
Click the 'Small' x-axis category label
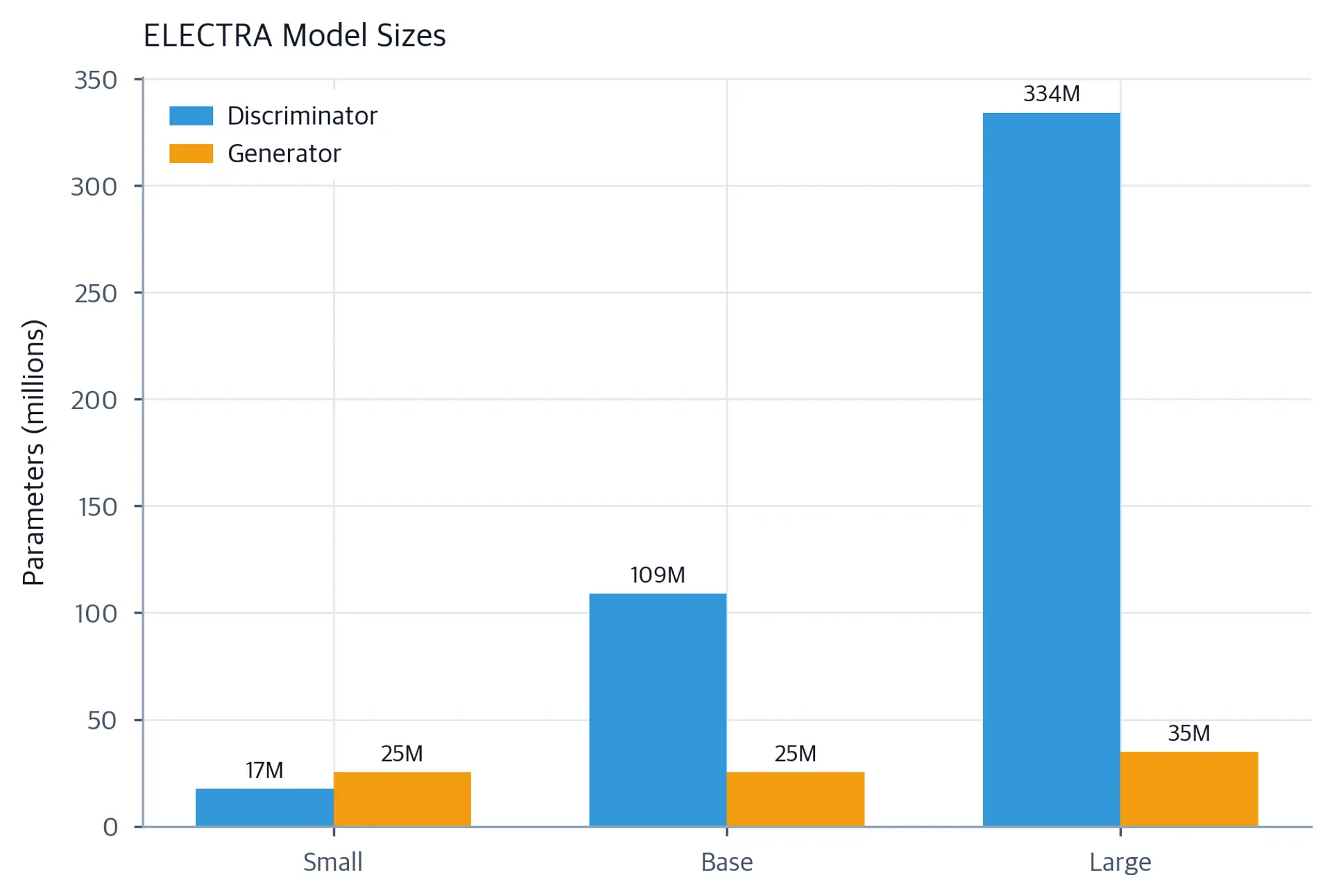pyautogui.click(x=333, y=862)
